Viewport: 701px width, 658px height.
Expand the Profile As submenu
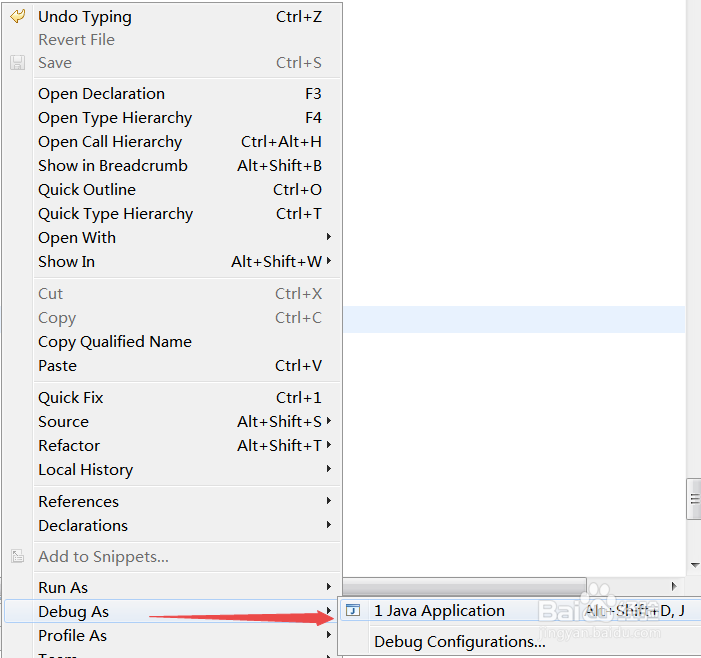click(x=187, y=635)
